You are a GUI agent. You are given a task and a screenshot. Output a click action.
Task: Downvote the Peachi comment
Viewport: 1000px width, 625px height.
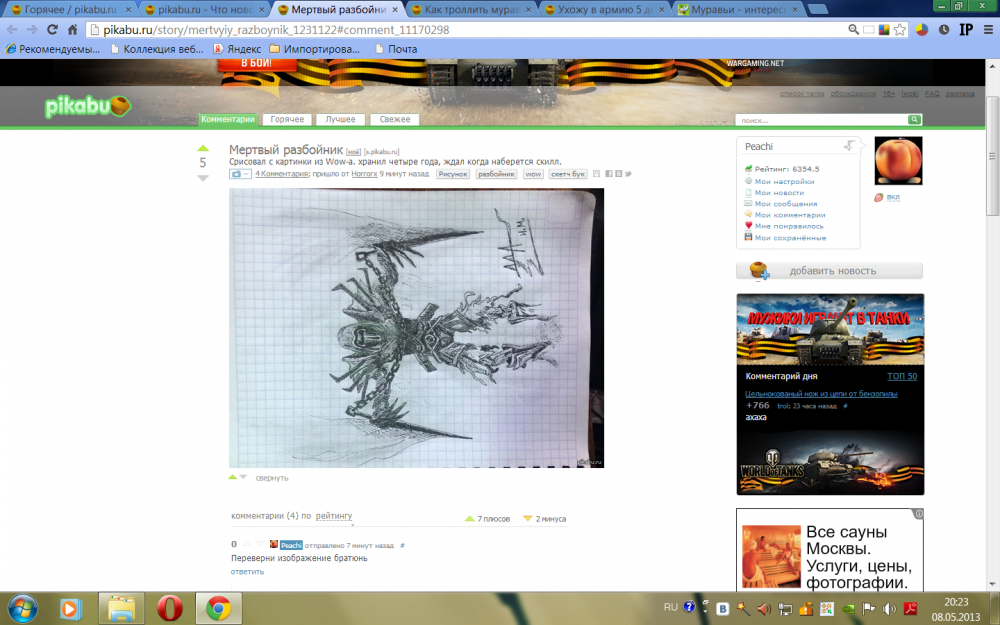tap(259, 544)
